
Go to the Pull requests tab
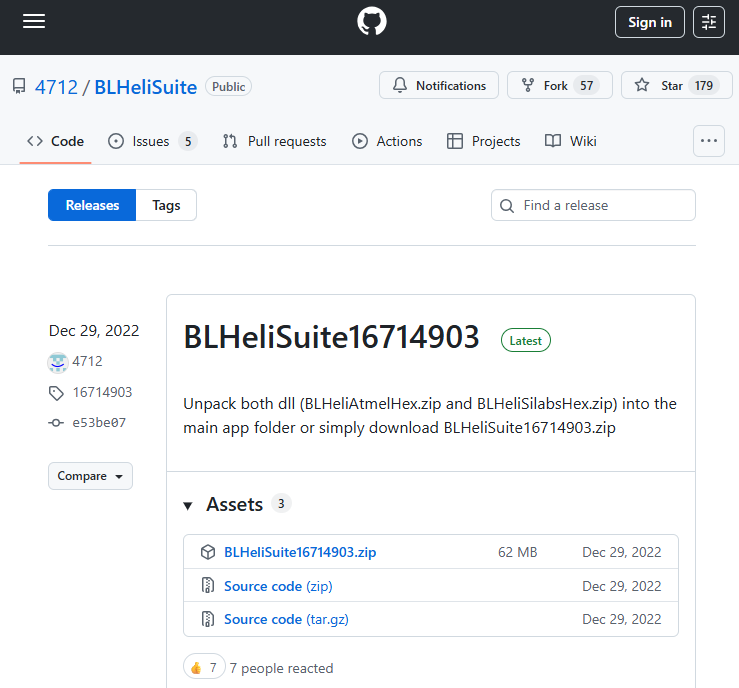(275, 141)
